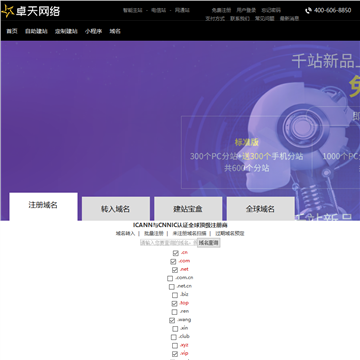
Task: Open the 批量注册 link
Action: pyautogui.click(x=154, y=233)
